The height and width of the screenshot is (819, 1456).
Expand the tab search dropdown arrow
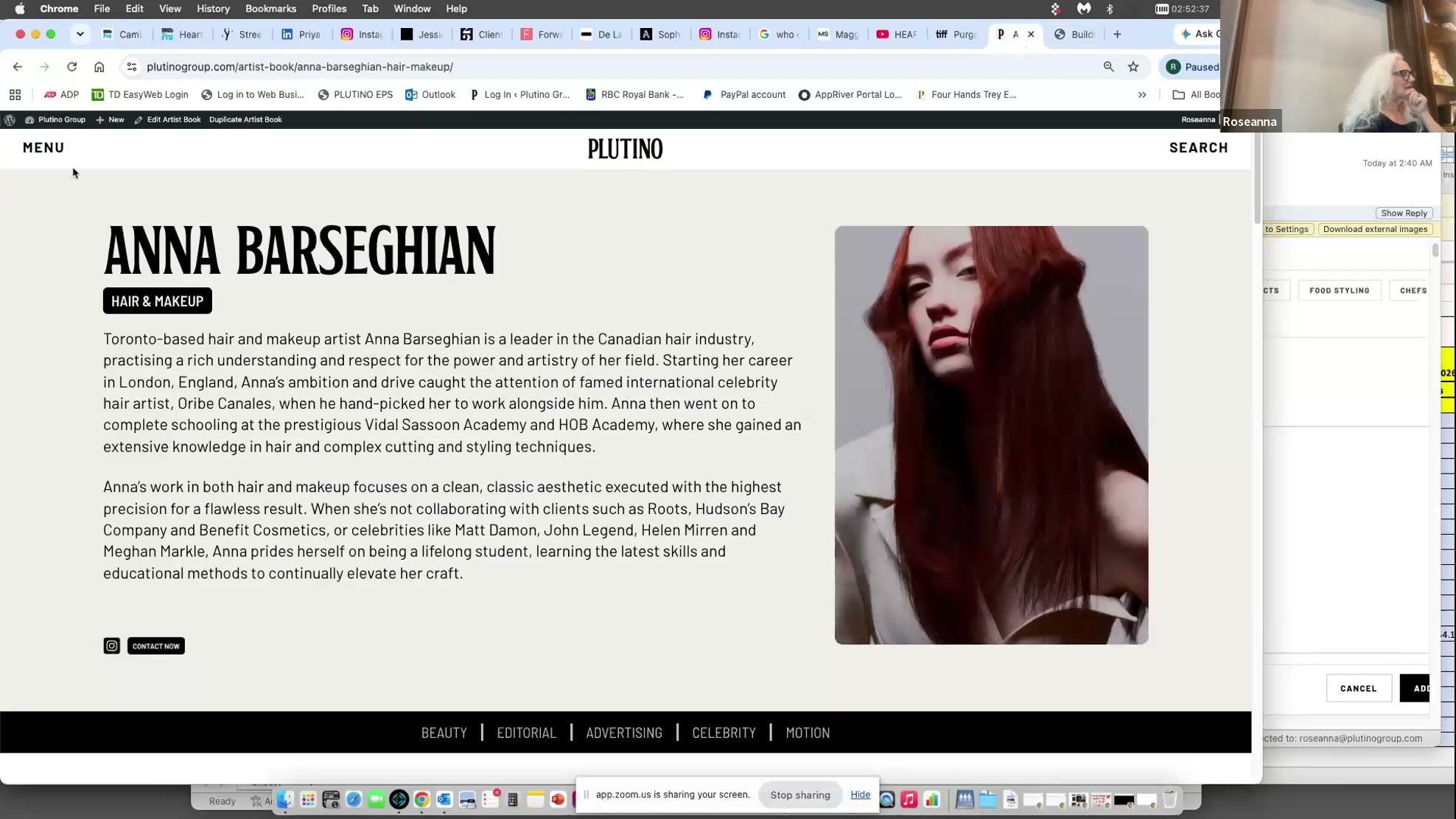[x=80, y=34]
